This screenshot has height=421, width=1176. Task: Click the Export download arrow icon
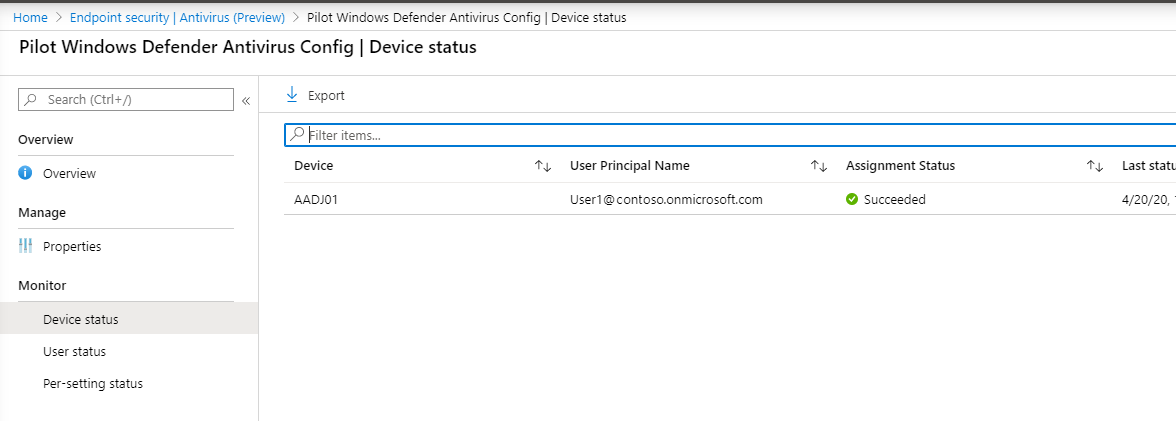tap(292, 95)
